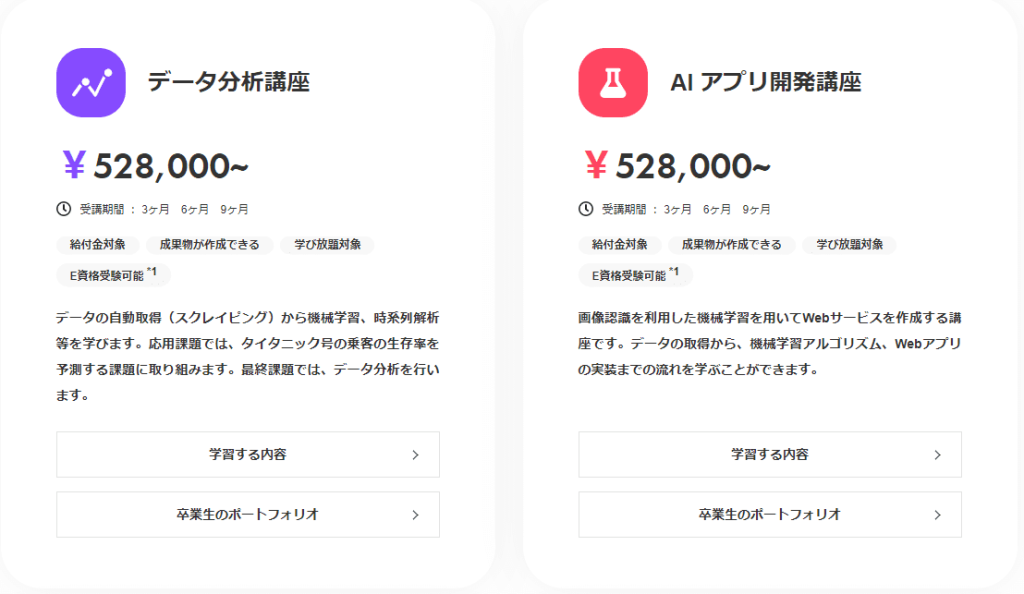The image size is (1024, 594).
Task: Click the purple data analysis chart icon
Action: (91, 83)
